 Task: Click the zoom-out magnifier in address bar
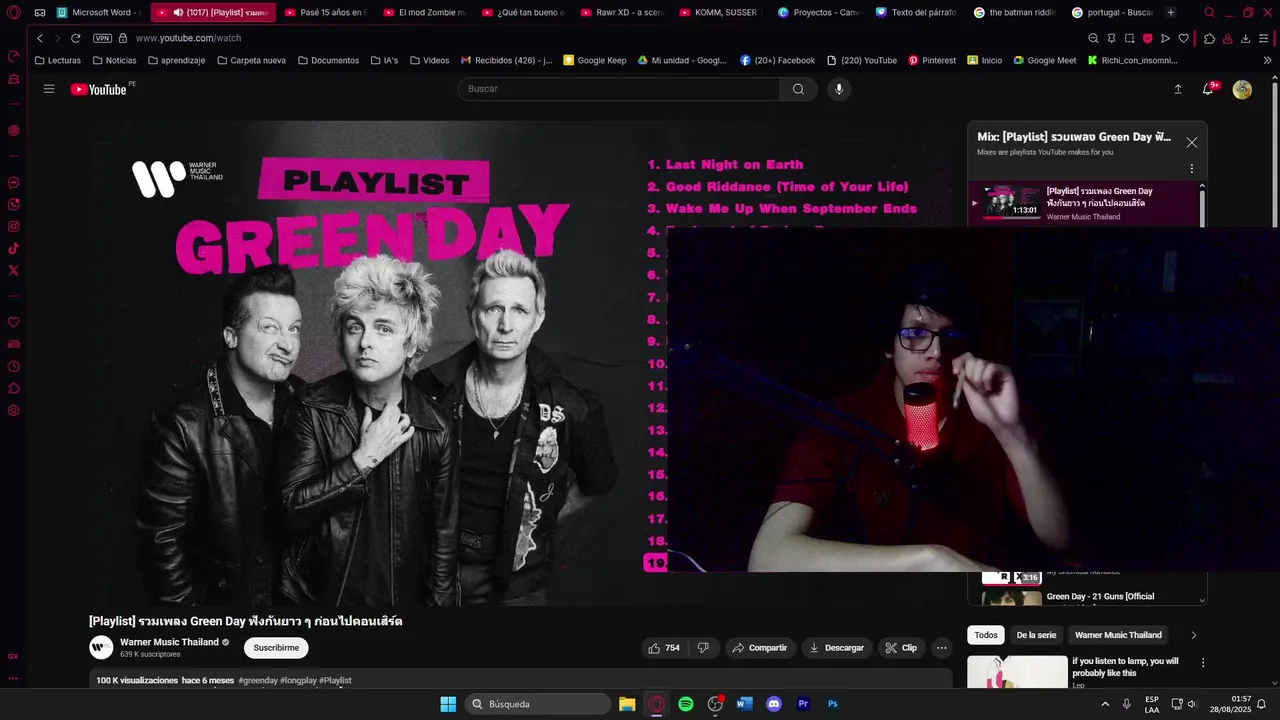tap(1093, 38)
